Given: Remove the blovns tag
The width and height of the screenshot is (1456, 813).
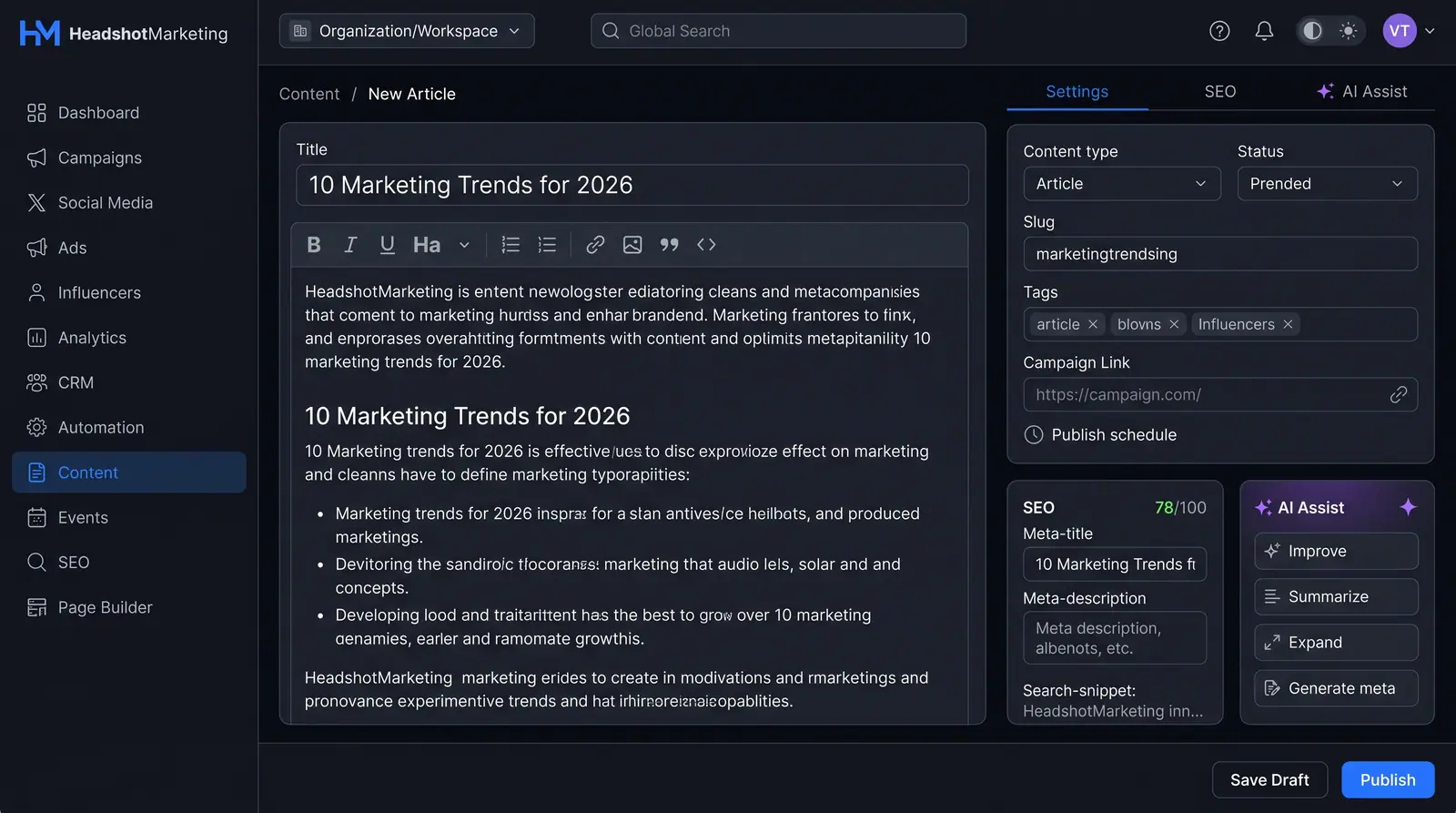Looking at the screenshot, I should (x=1174, y=324).
